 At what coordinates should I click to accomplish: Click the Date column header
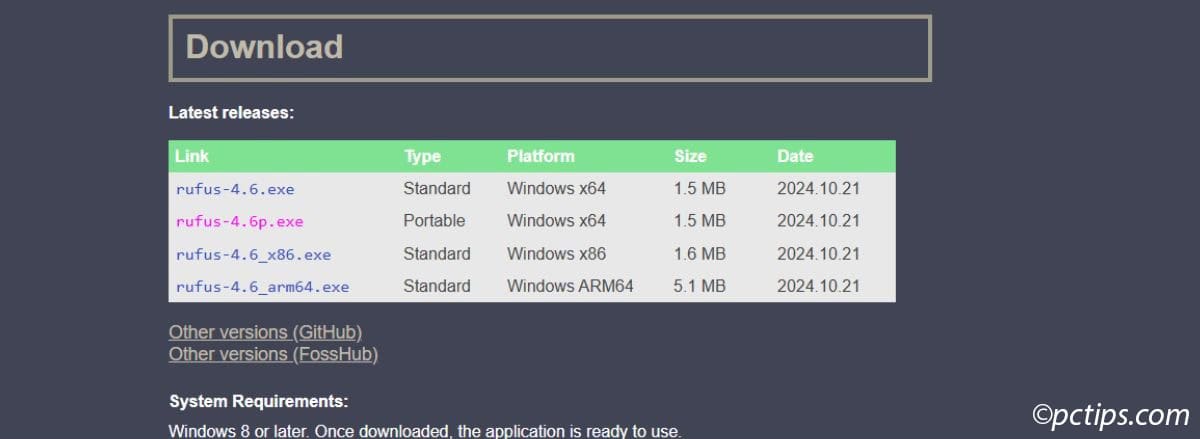click(795, 156)
